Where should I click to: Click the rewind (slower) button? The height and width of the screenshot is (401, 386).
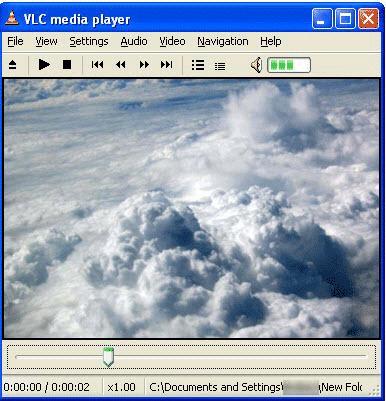point(121,65)
